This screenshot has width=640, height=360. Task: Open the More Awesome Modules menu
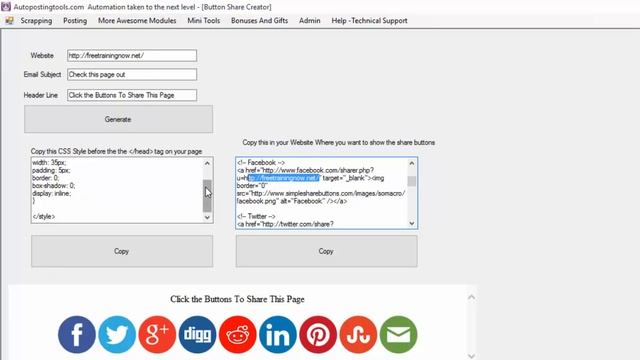pyautogui.click(x=137, y=20)
